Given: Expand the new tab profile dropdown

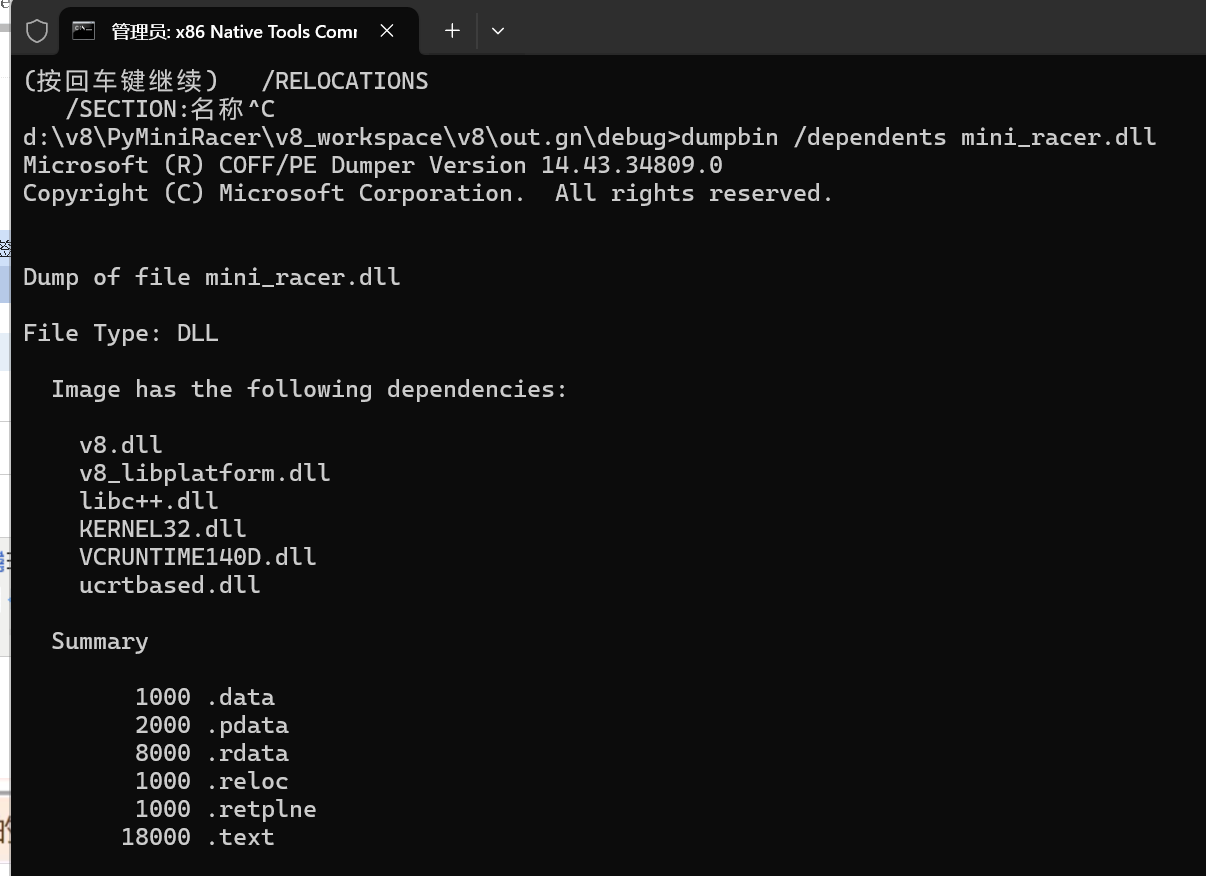Looking at the screenshot, I should coord(498,31).
